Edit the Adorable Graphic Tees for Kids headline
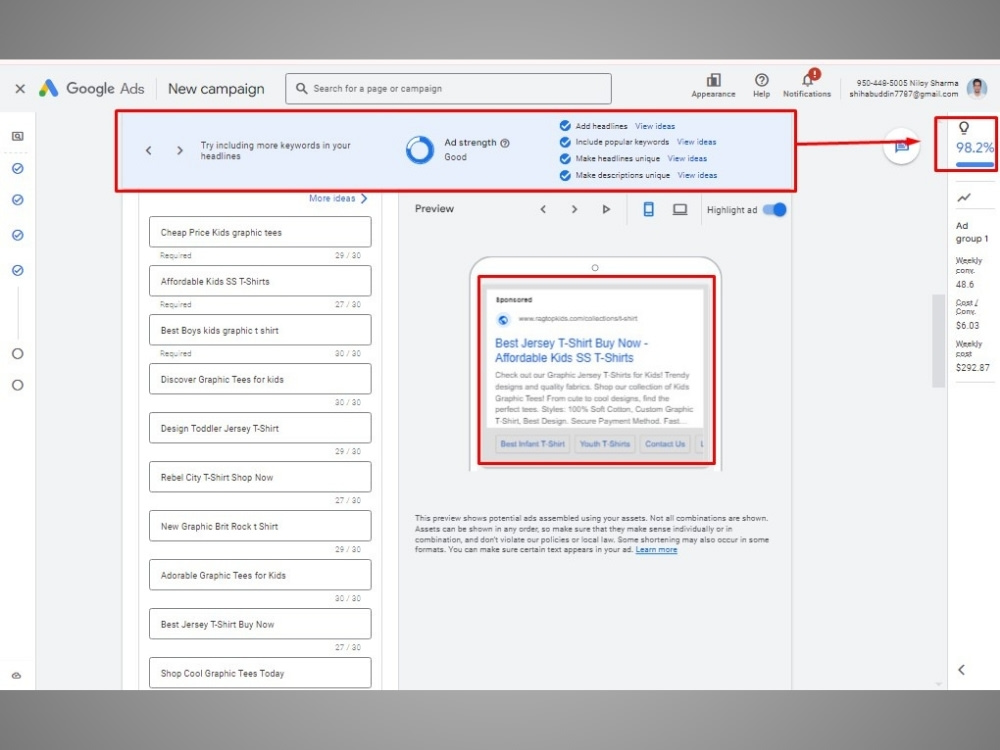Screen dimensions: 1000x750 point(260,575)
